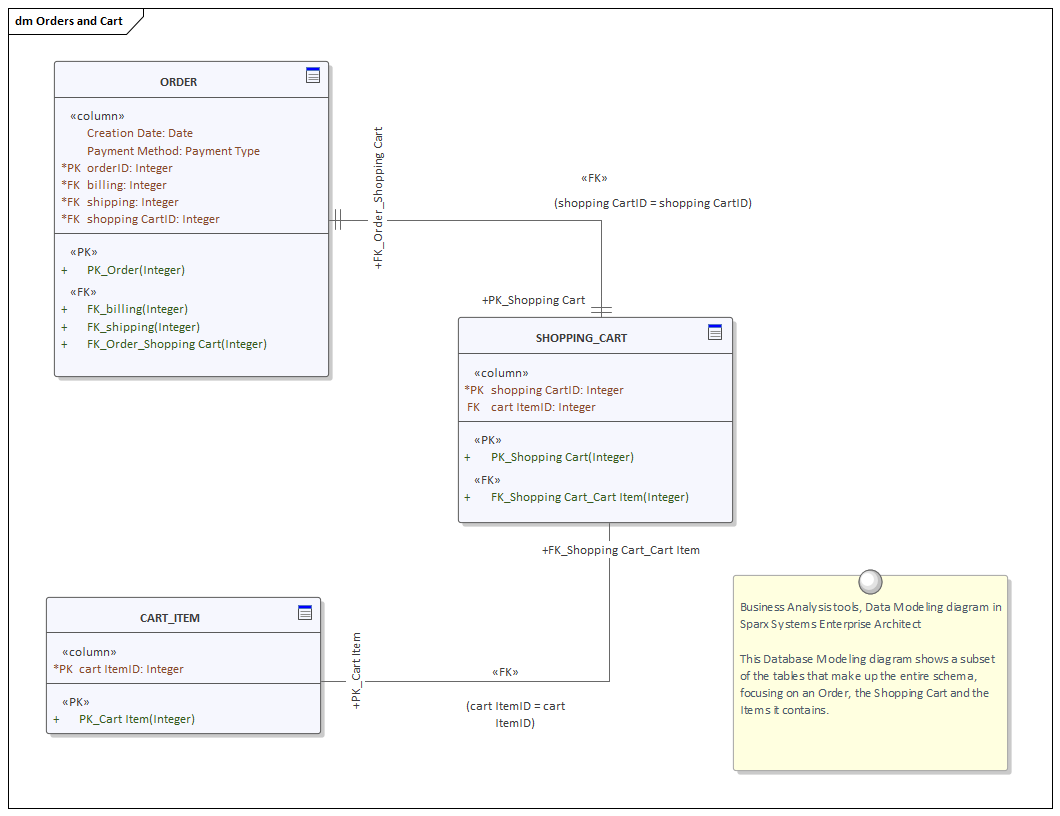Click the PK_Shopping Cart role label
1060x816 pixels.
point(532,300)
